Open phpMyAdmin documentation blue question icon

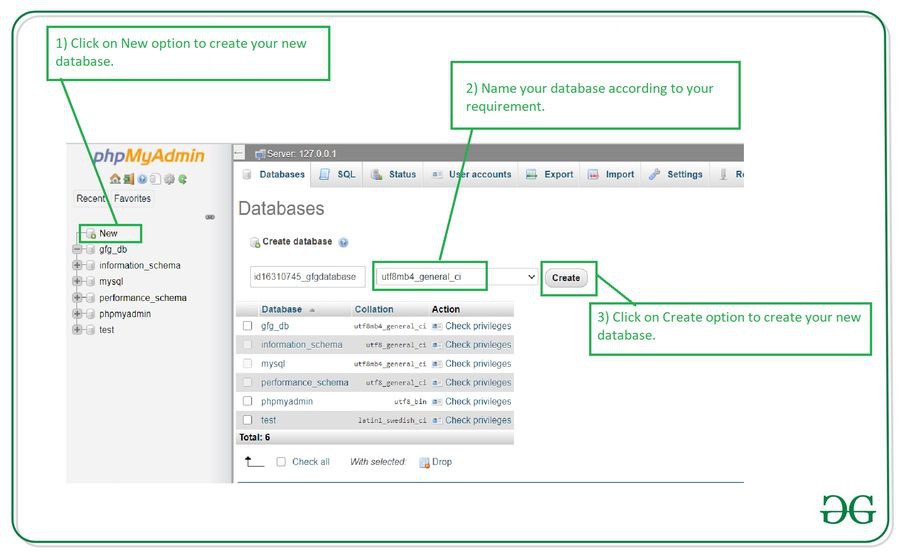[x=142, y=179]
